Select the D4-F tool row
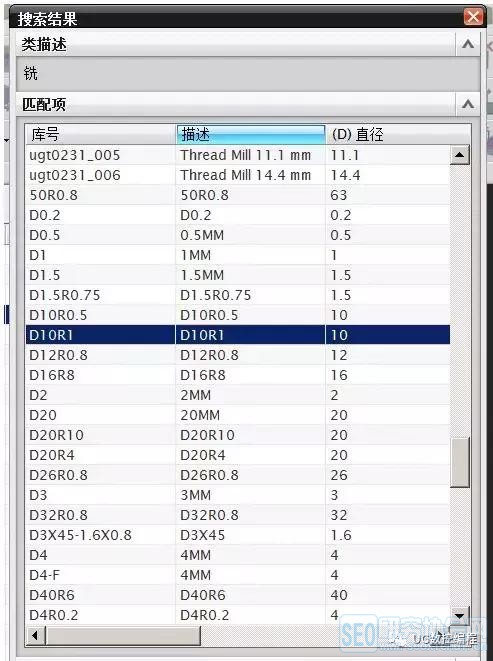This screenshot has height=661, width=493. (238, 575)
